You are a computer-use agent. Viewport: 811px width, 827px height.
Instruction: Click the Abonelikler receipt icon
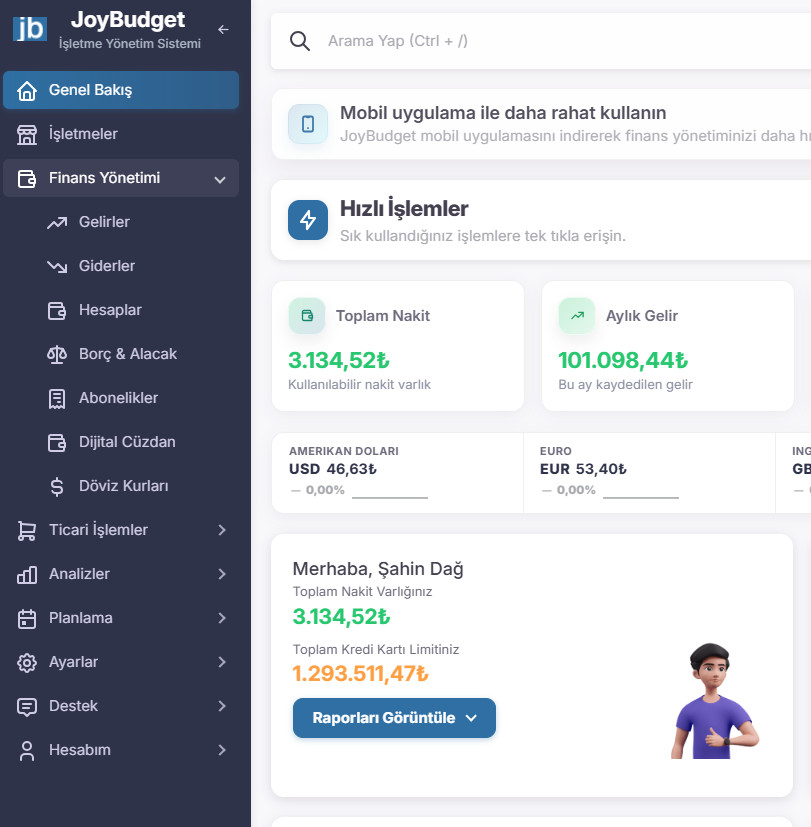pyautogui.click(x=57, y=399)
